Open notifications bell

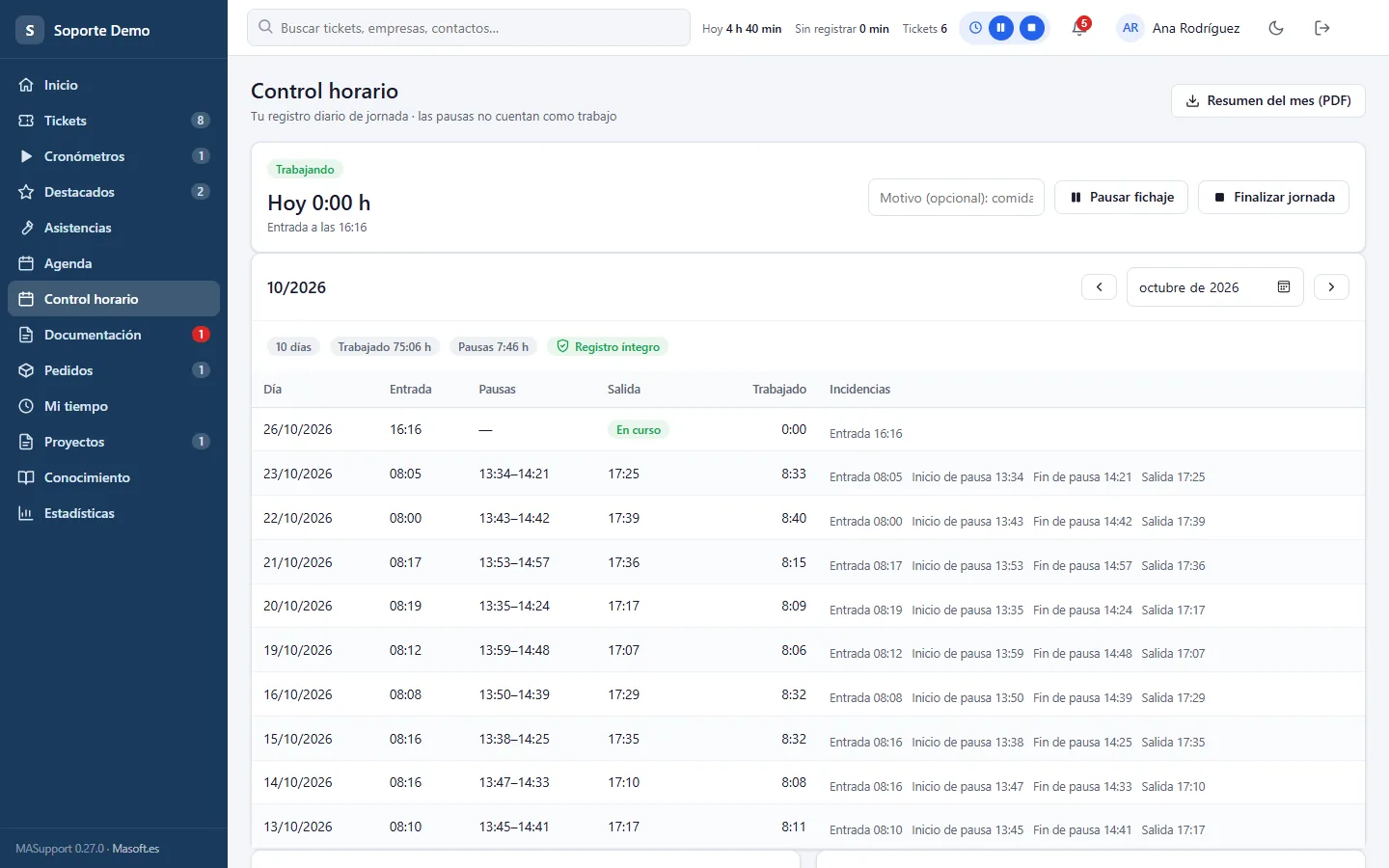click(1079, 28)
